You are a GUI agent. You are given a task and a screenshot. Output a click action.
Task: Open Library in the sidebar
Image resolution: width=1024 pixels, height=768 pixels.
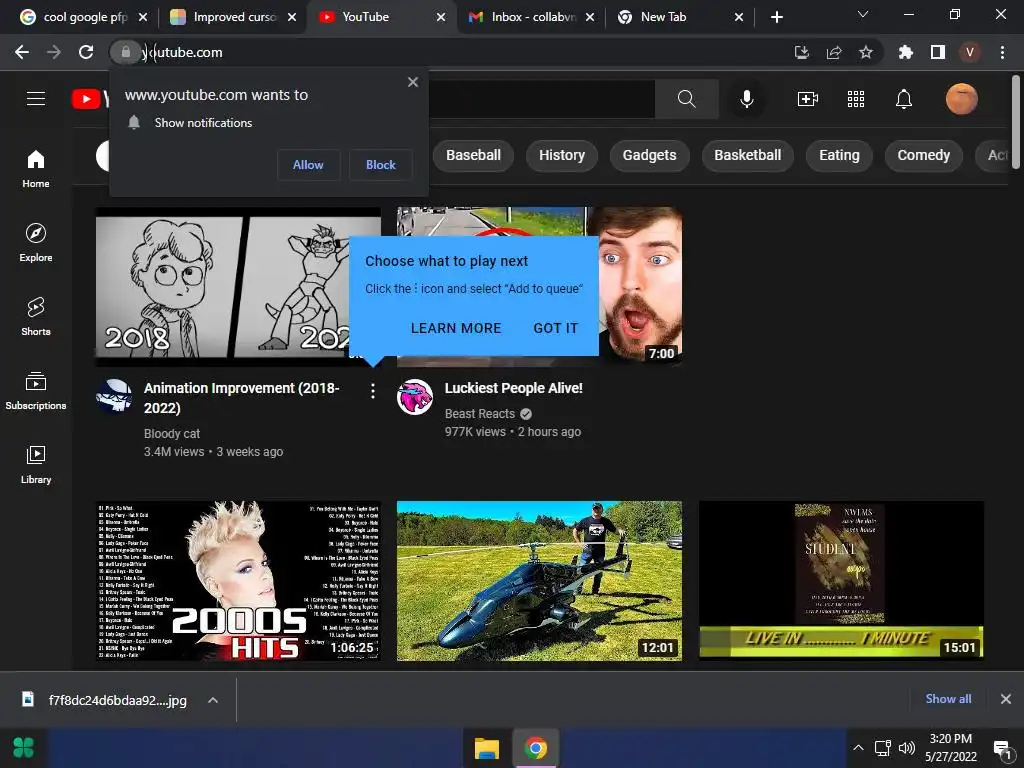coord(36,464)
